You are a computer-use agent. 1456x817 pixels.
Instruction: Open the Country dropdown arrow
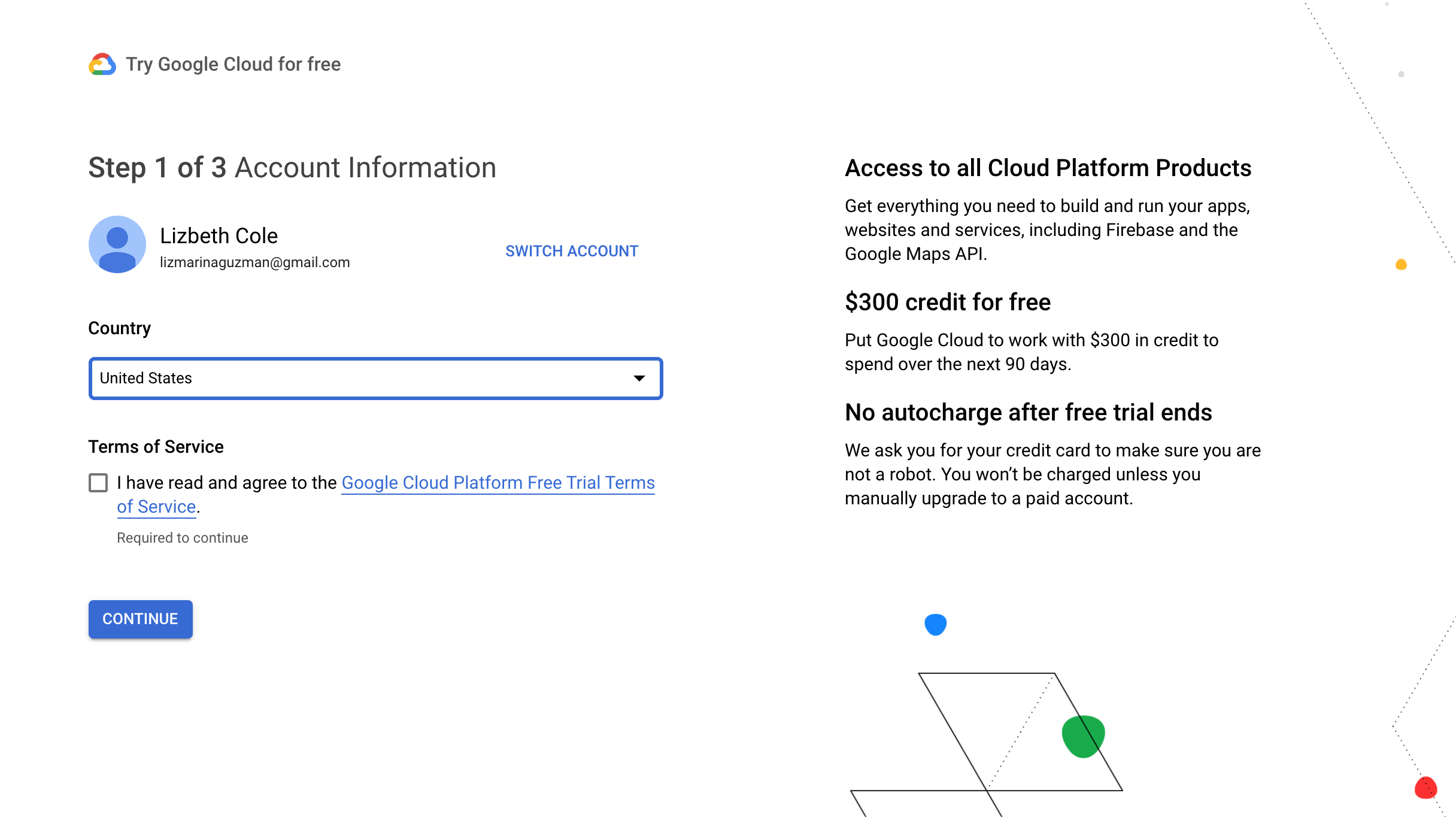point(639,379)
